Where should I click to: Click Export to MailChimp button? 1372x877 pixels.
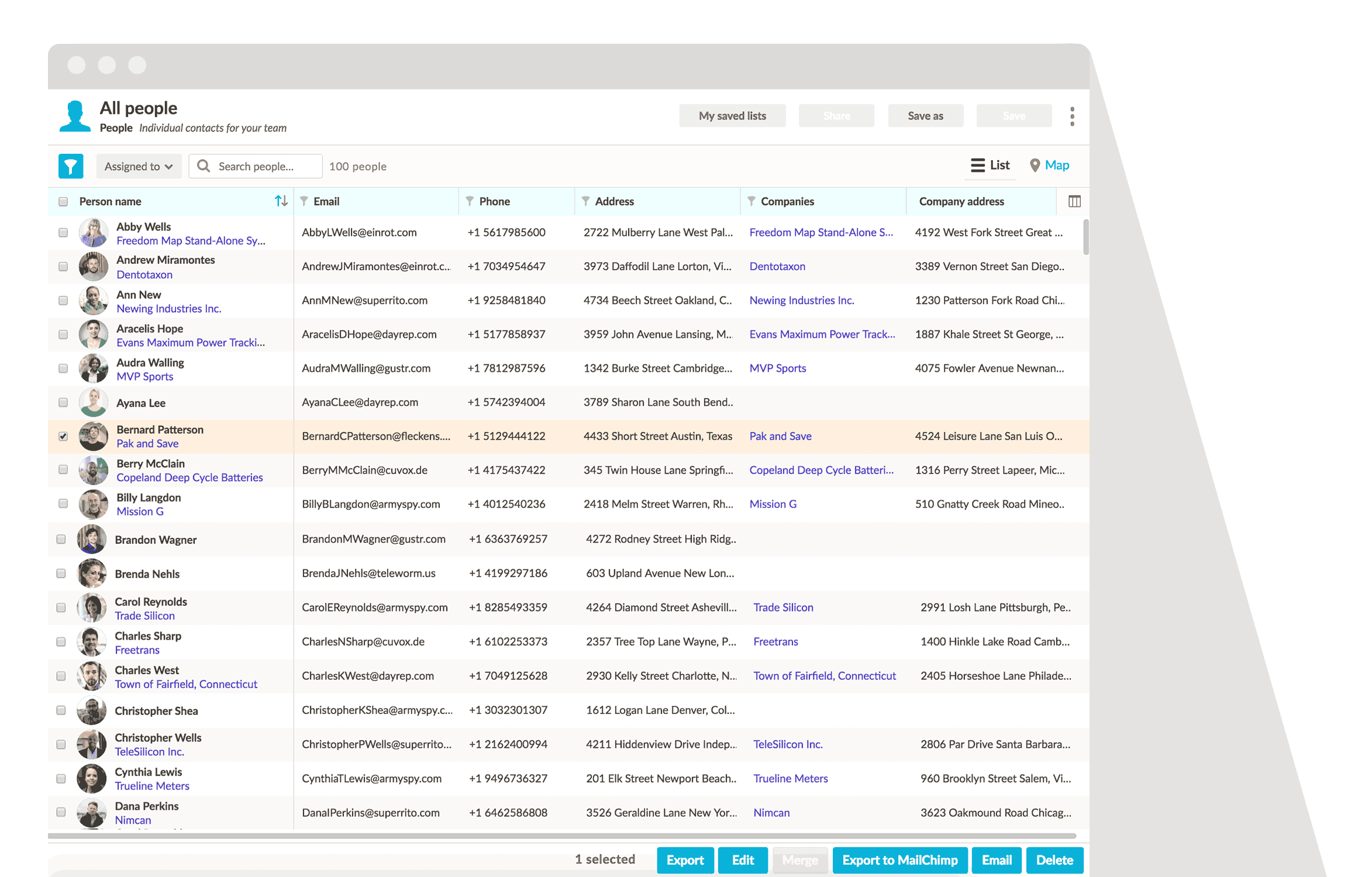(900, 860)
